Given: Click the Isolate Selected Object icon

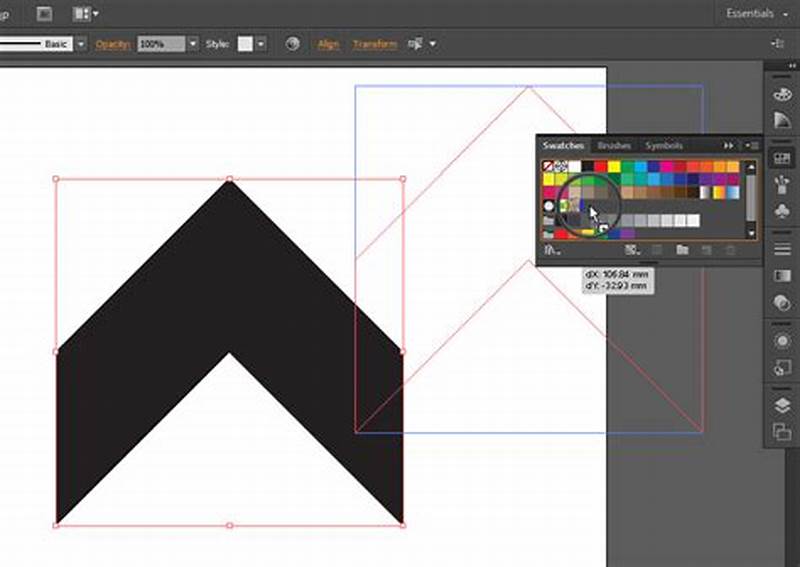Looking at the screenshot, I should [414, 44].
